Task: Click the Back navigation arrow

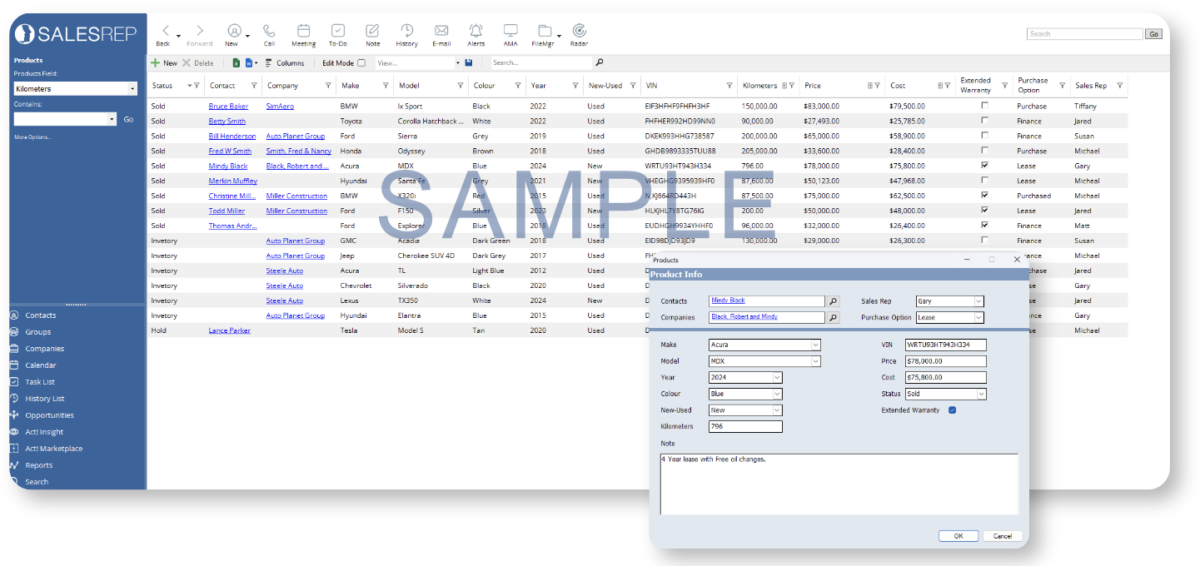Action: click(x=165, y=31)
